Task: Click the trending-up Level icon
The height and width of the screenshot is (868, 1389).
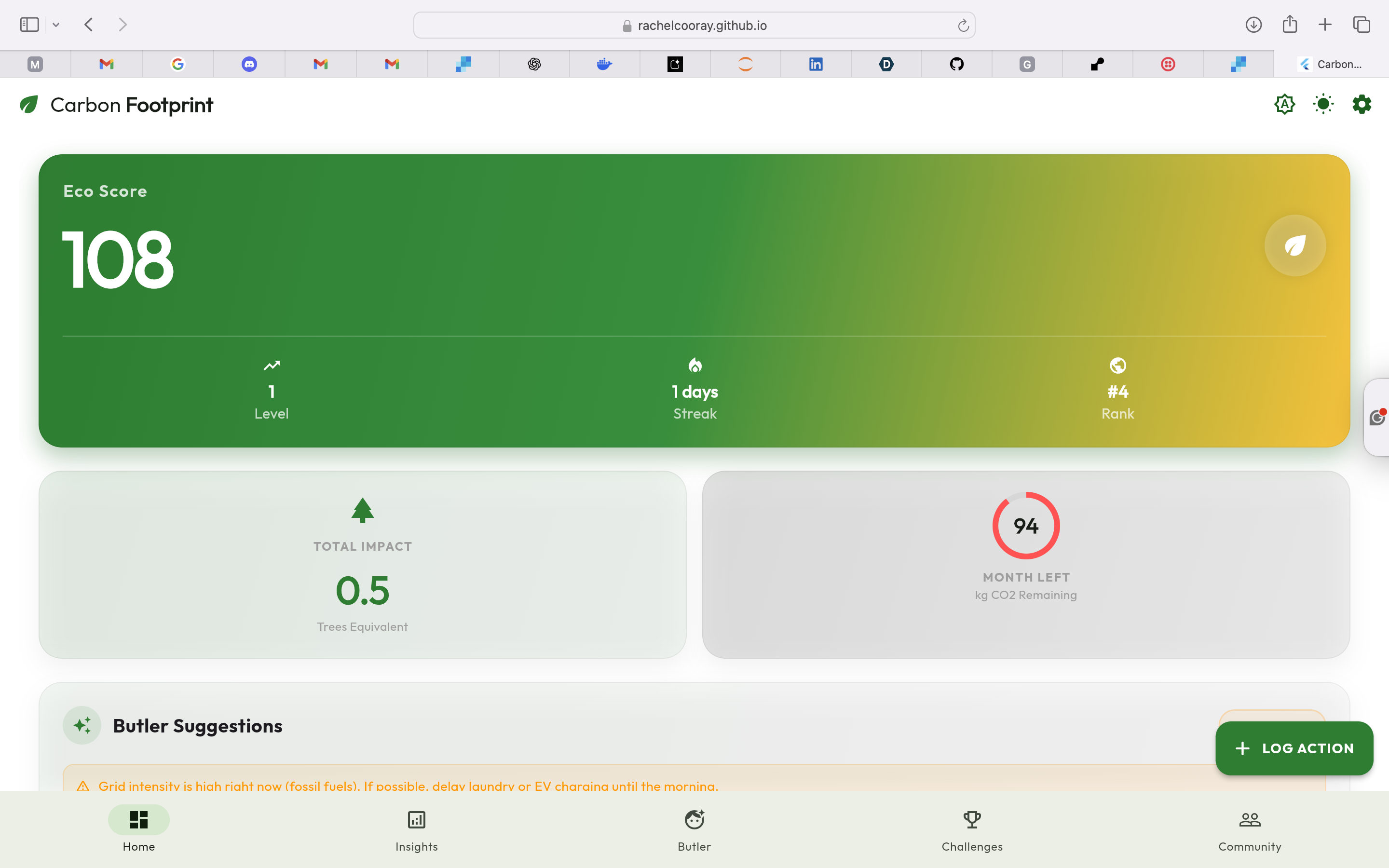Action: [272, 365]
